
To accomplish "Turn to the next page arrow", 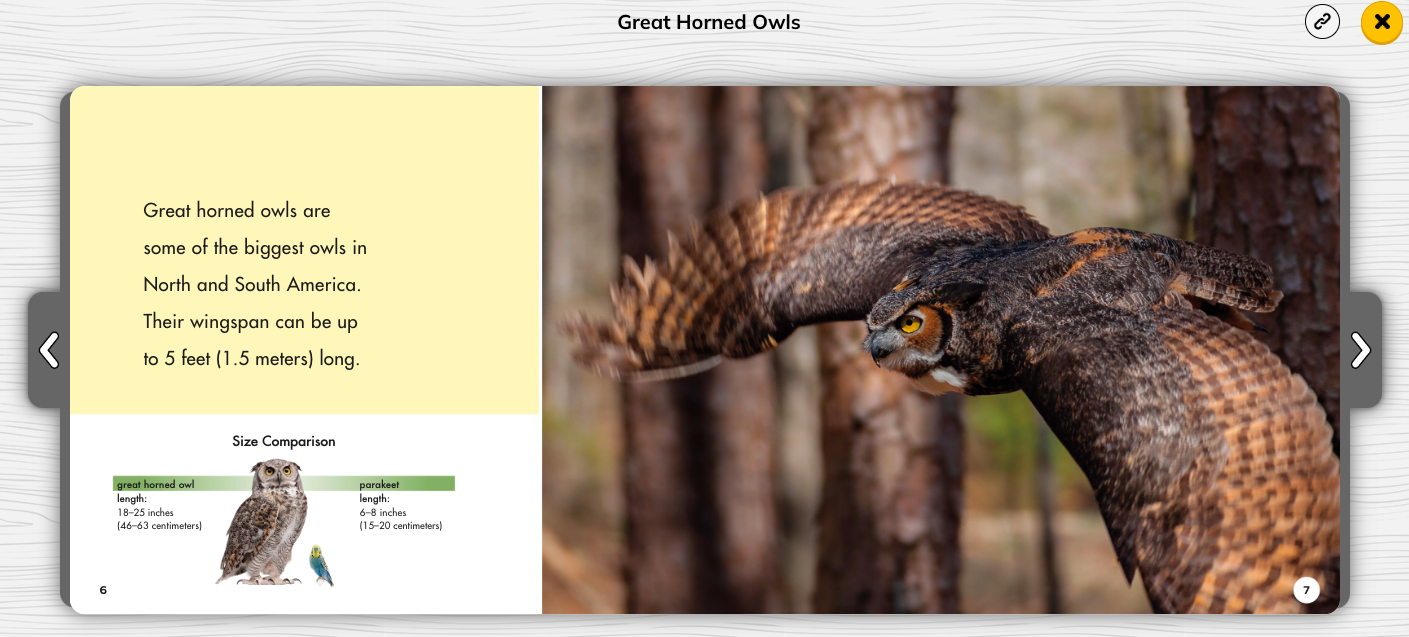I will (x=1360, y=350).
